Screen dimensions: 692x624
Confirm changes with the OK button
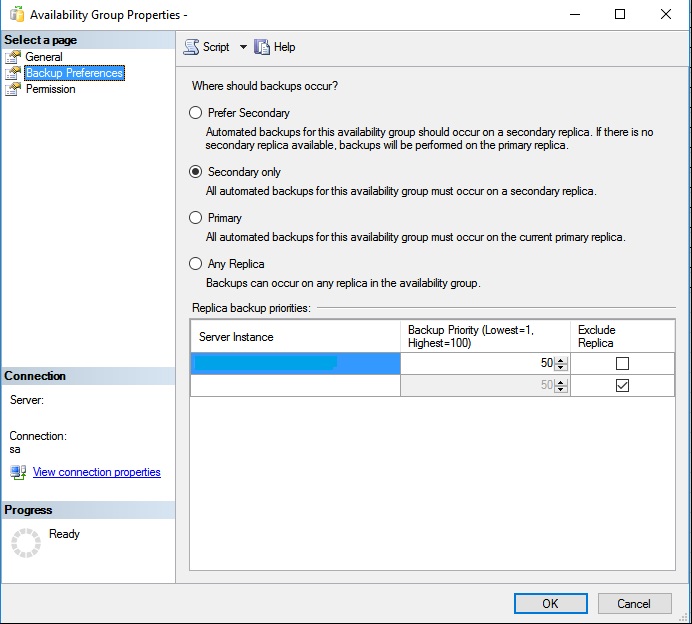click(x=550, y=603)
